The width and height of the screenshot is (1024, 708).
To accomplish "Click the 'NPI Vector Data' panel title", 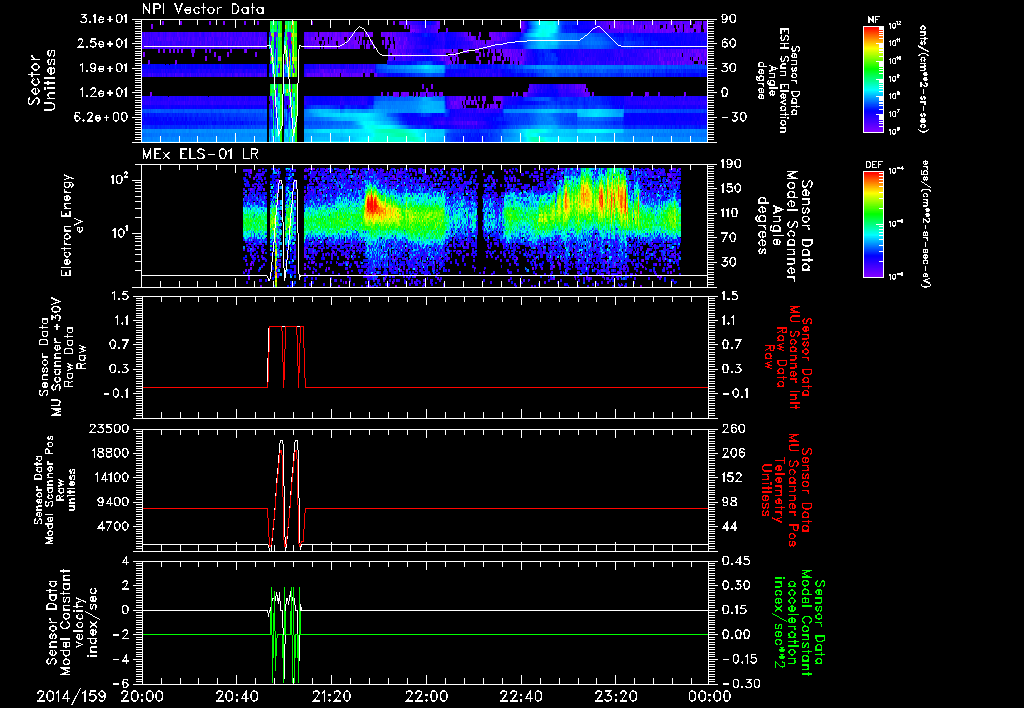I will pos(203,9).
